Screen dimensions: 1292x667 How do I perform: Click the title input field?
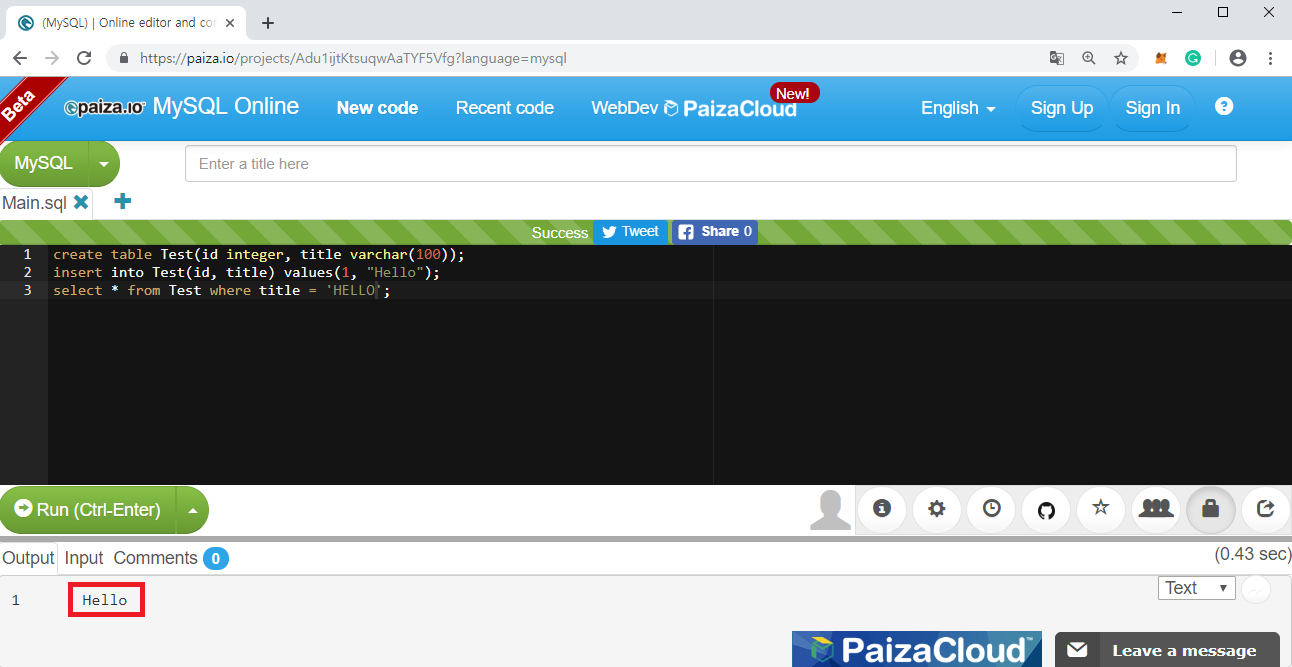click(710, 164)
